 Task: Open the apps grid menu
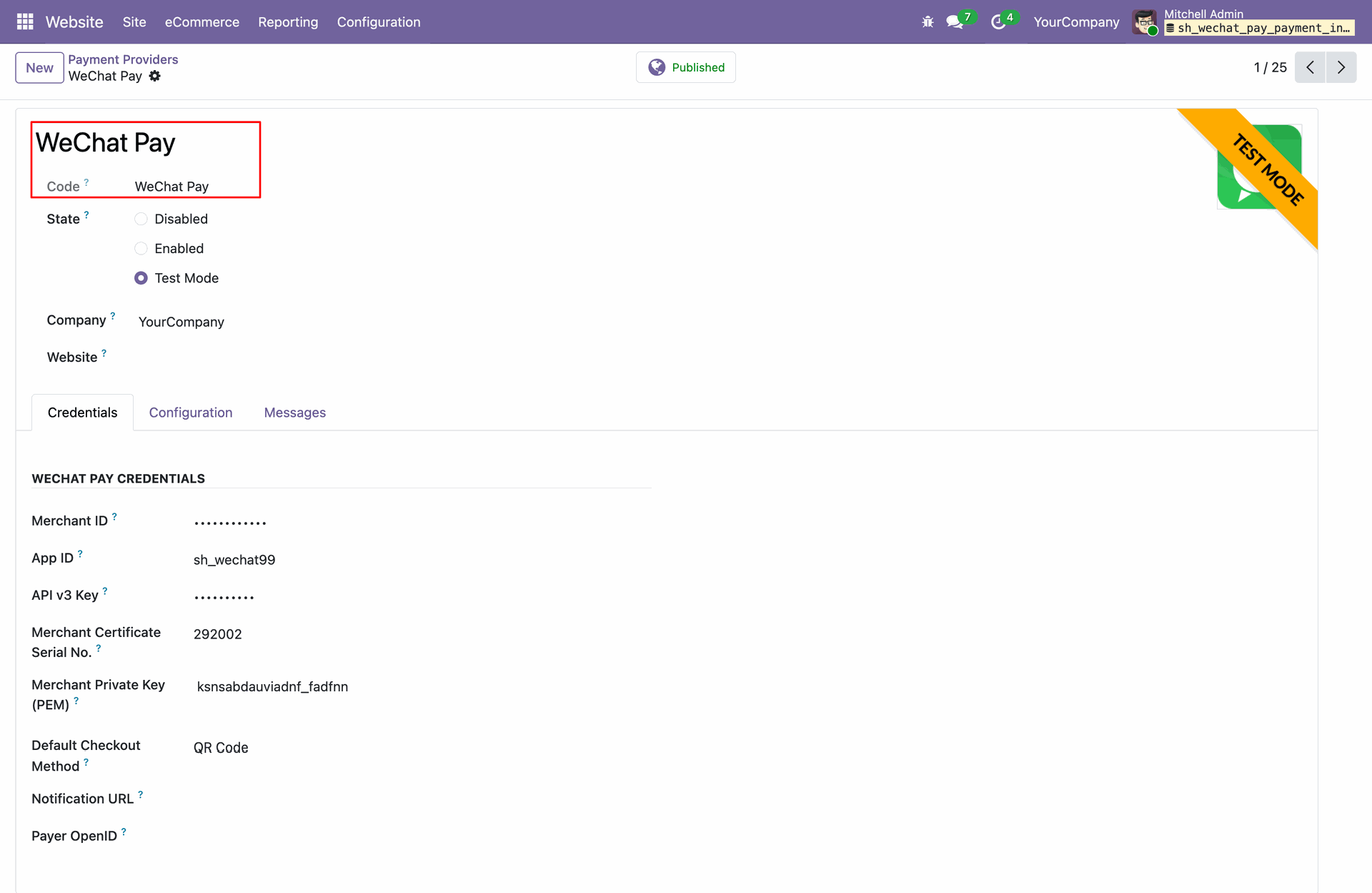pos(25,22)
